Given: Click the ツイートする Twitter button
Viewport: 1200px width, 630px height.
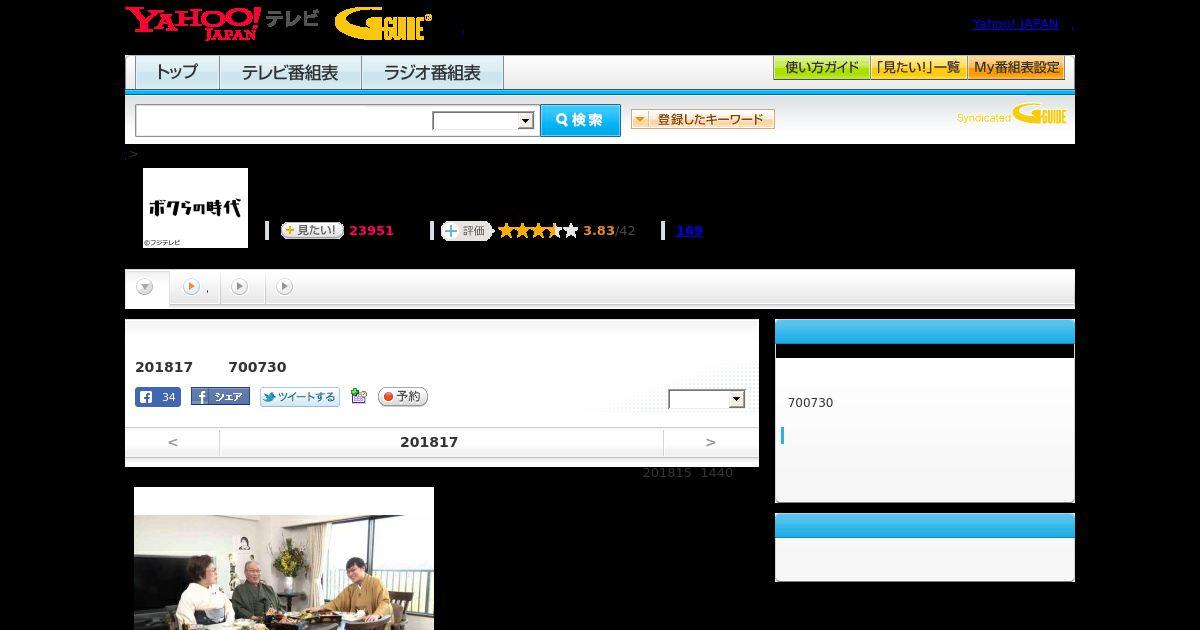Looking at the screenshot, I should click(300, 397).
